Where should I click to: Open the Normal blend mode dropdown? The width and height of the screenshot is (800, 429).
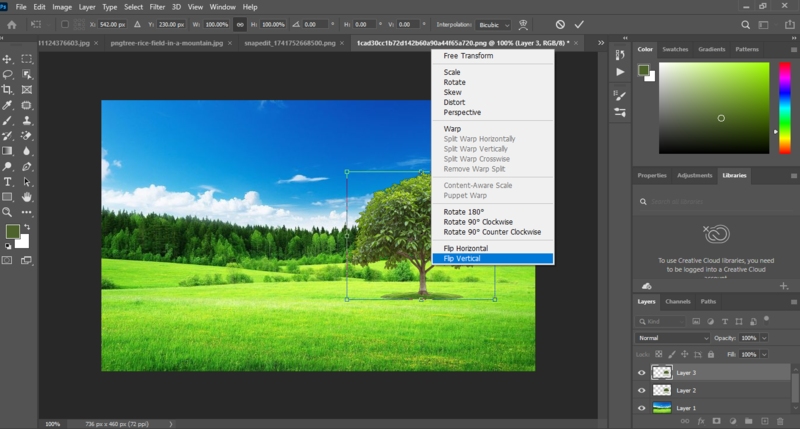[x=673, y=338]
